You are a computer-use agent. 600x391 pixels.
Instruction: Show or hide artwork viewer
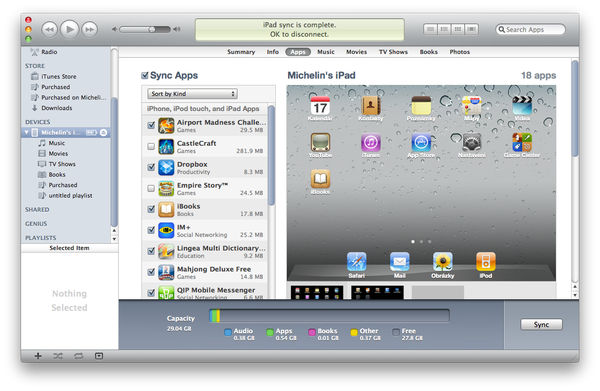point(99,356)
